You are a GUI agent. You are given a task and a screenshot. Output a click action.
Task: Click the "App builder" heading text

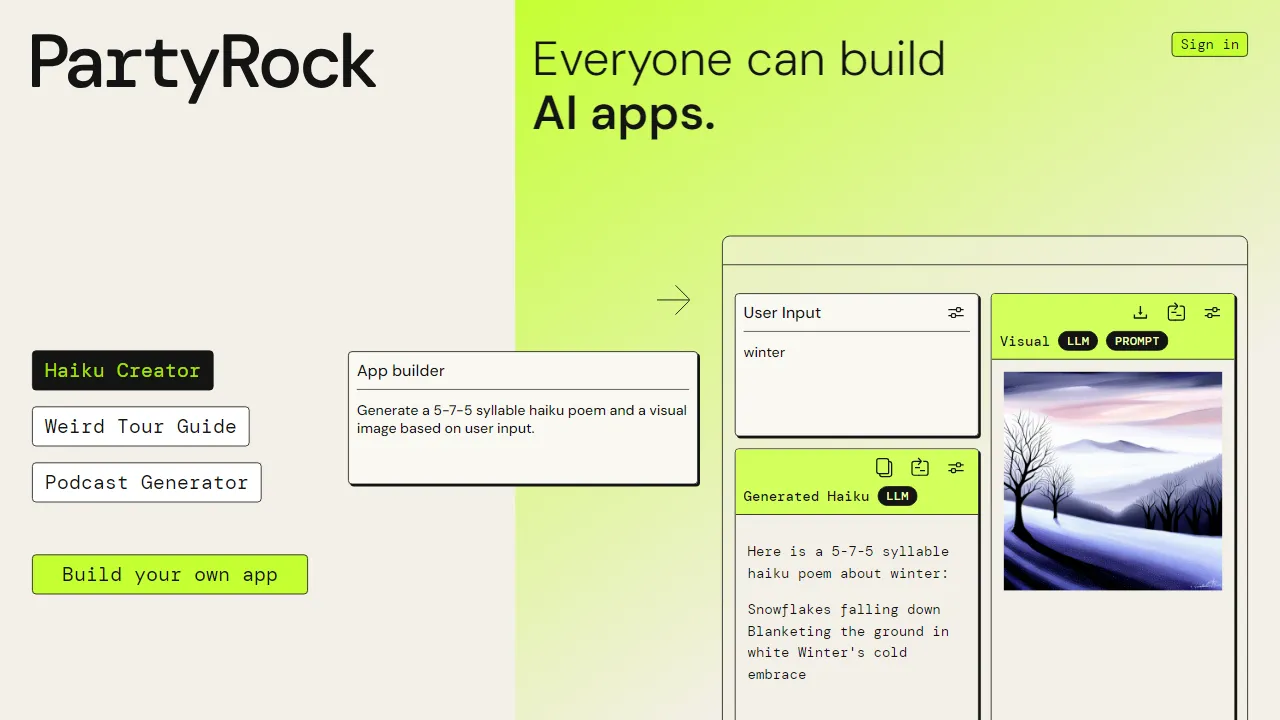[401, 371]
